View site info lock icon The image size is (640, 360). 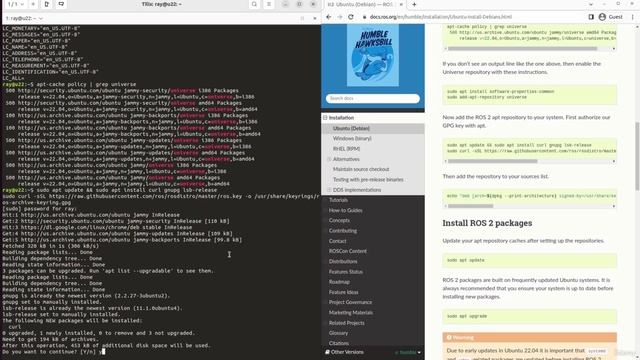(x=364, y=17)
